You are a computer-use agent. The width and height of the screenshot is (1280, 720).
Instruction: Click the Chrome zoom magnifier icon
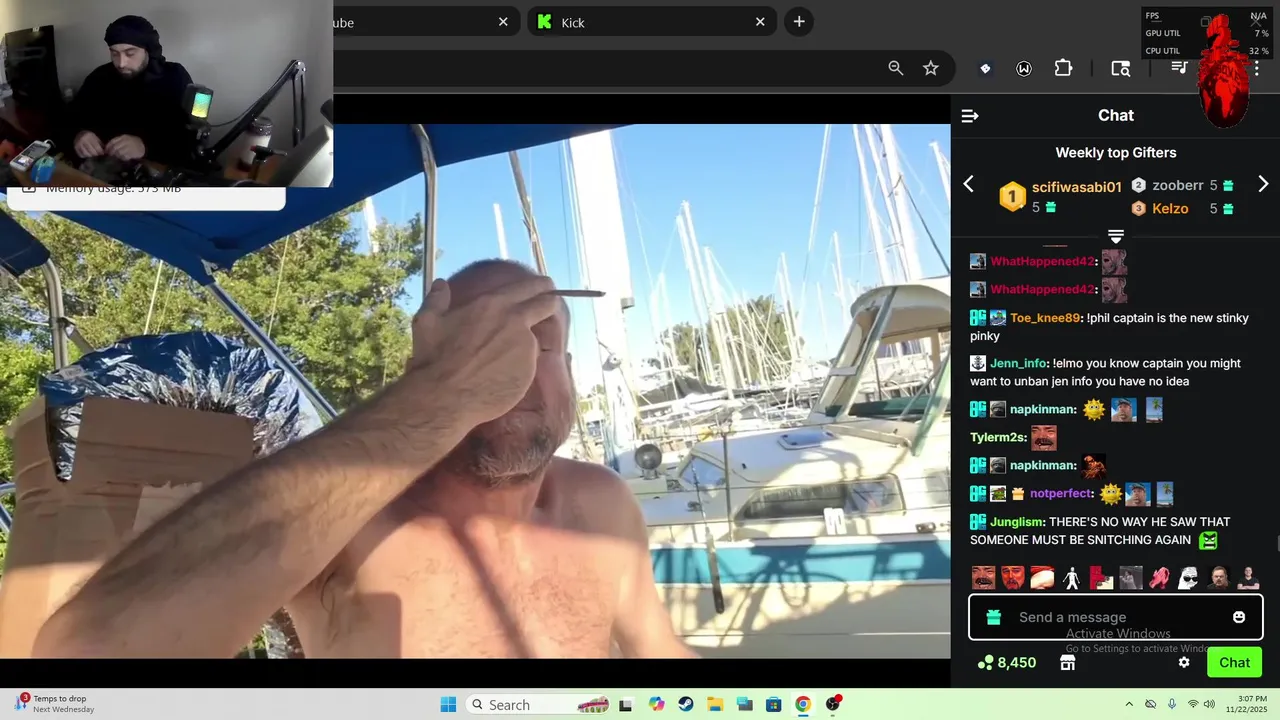[x=895, y=68]
